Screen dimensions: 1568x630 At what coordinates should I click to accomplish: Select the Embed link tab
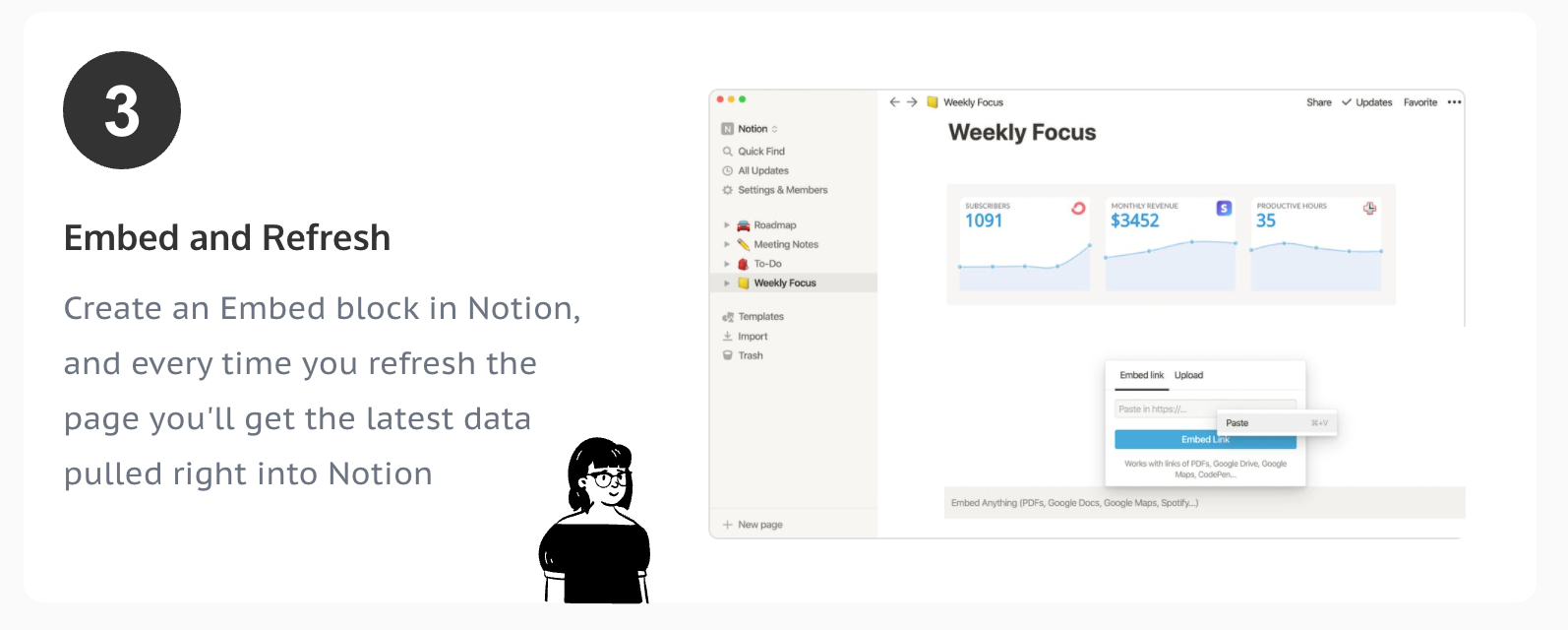pyautogui.click(x=1140, y=375)
